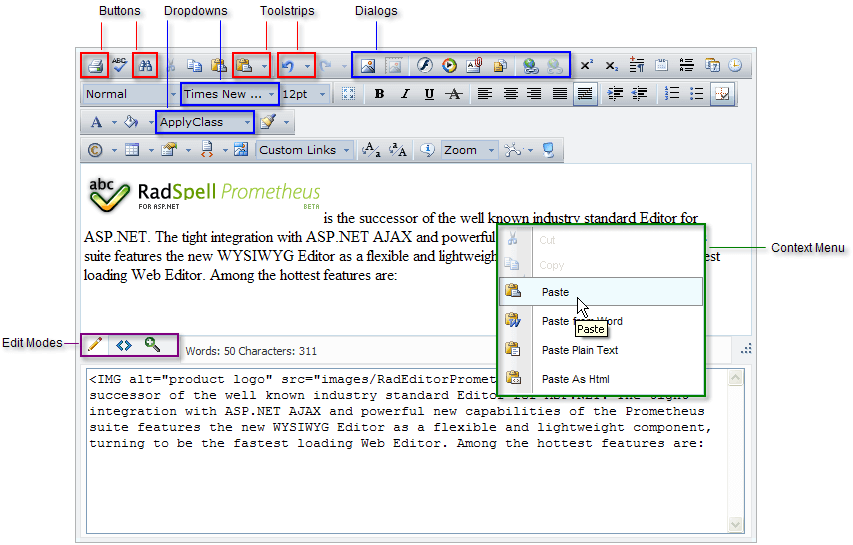This screenshot has height=545, width=853.
Task: Click the Superscript x² icon
Action: point(586,66)
